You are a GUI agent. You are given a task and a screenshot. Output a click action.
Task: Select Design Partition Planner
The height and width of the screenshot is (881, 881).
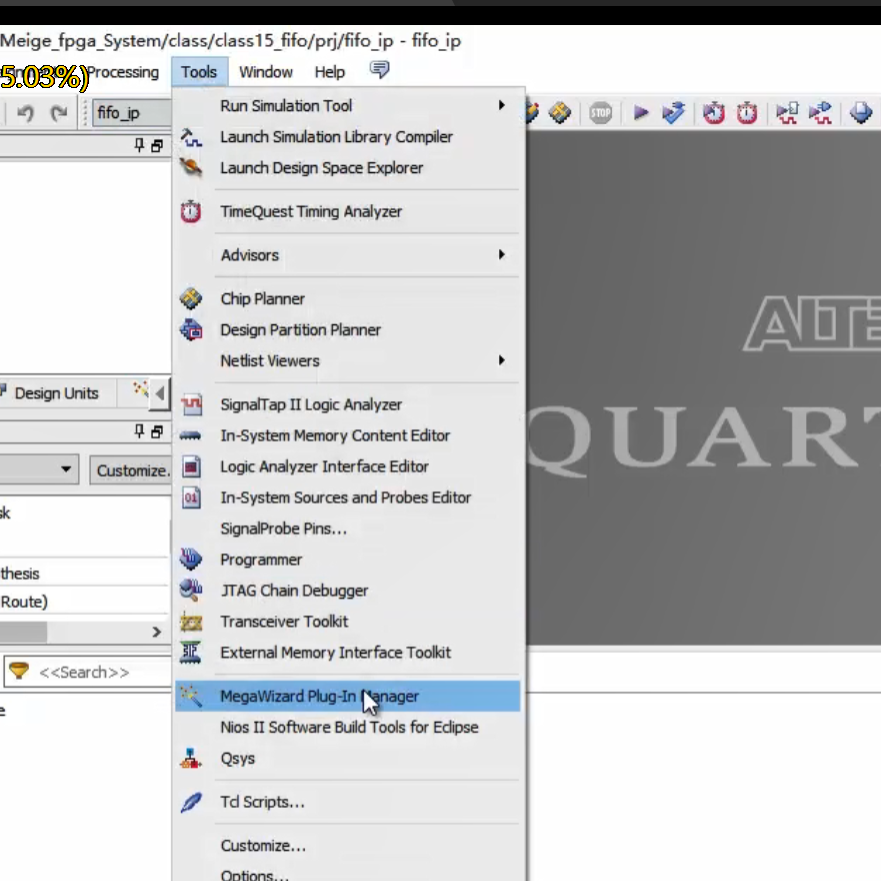coord(347,330)
